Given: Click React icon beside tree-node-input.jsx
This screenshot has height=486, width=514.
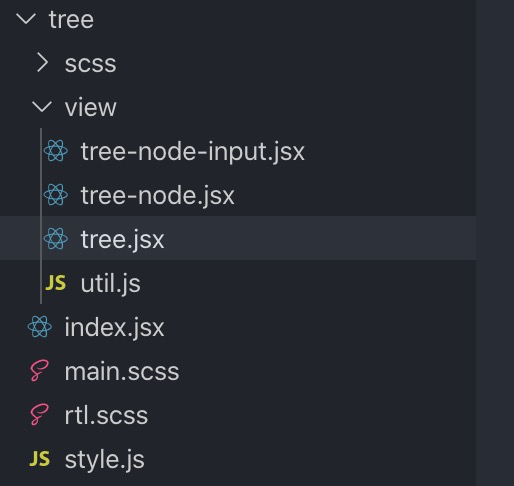Looking at the screenshot, I should (56, 151).
